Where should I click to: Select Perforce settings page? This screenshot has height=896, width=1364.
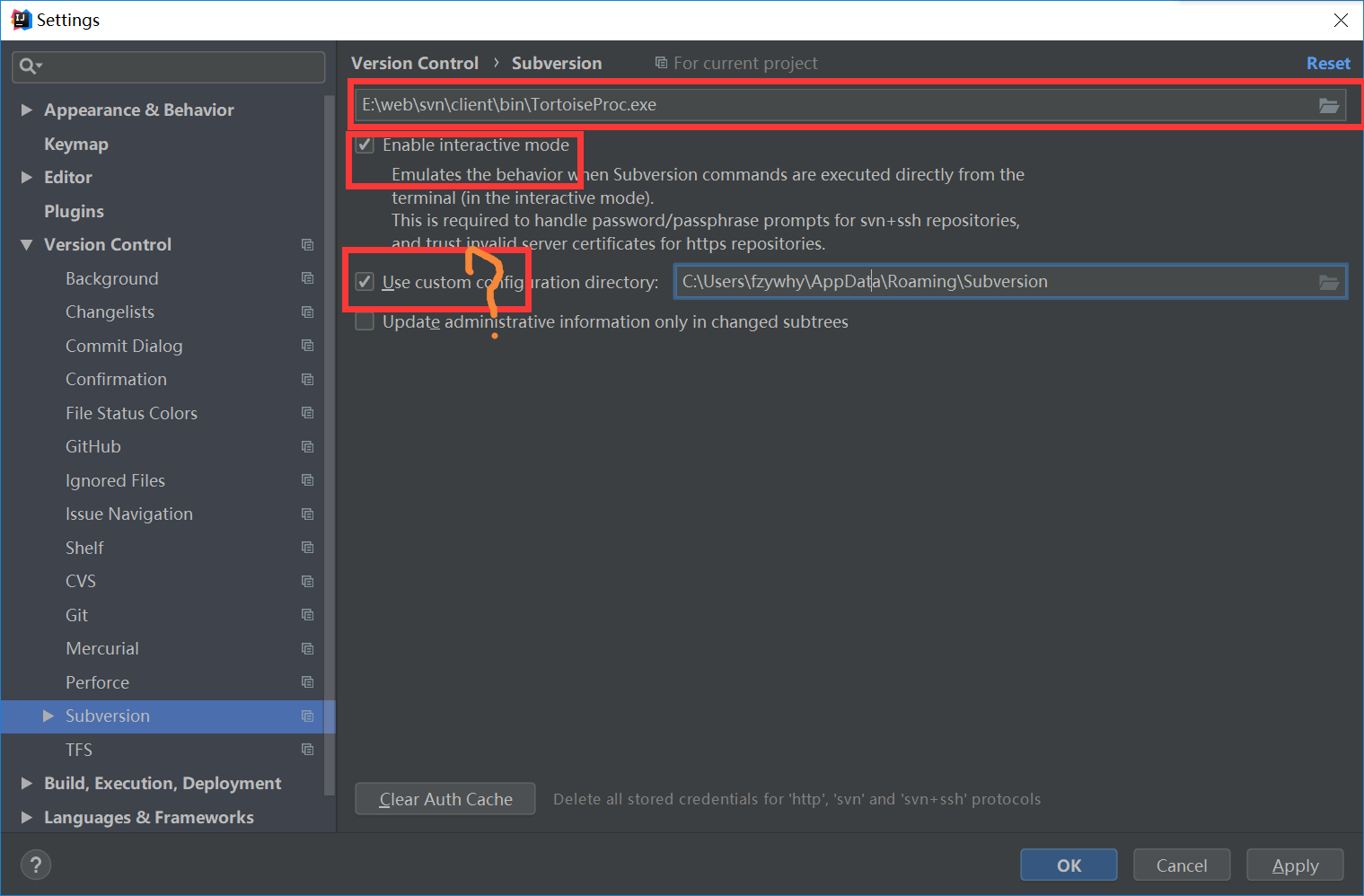(97, 683)
